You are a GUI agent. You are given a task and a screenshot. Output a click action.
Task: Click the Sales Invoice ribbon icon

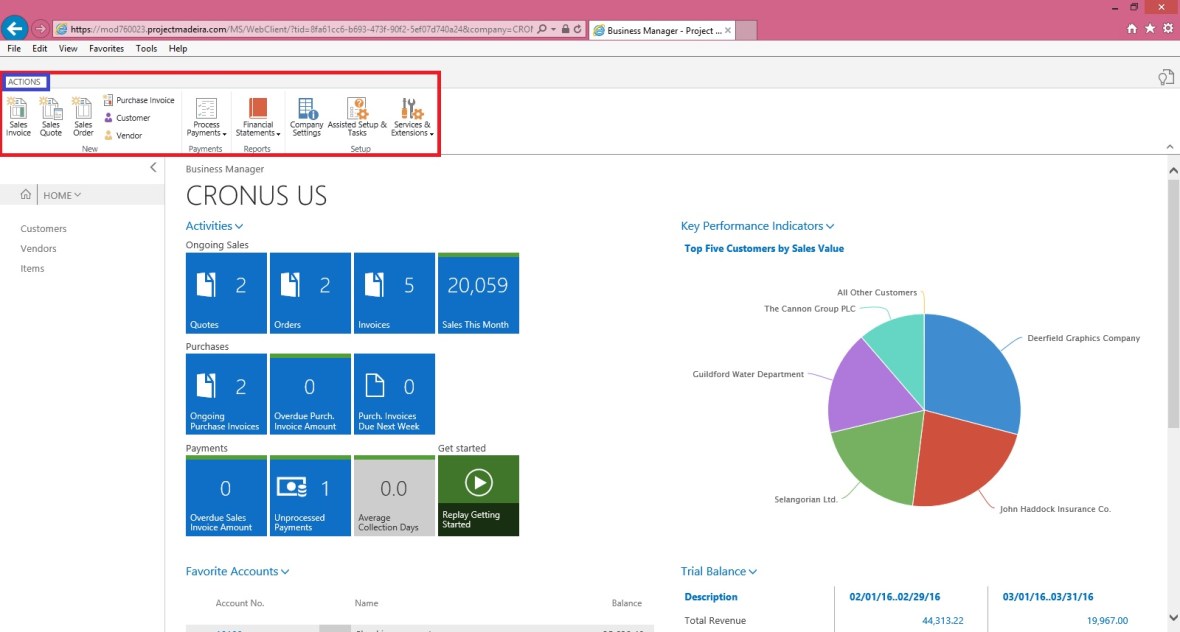[18, 115]
